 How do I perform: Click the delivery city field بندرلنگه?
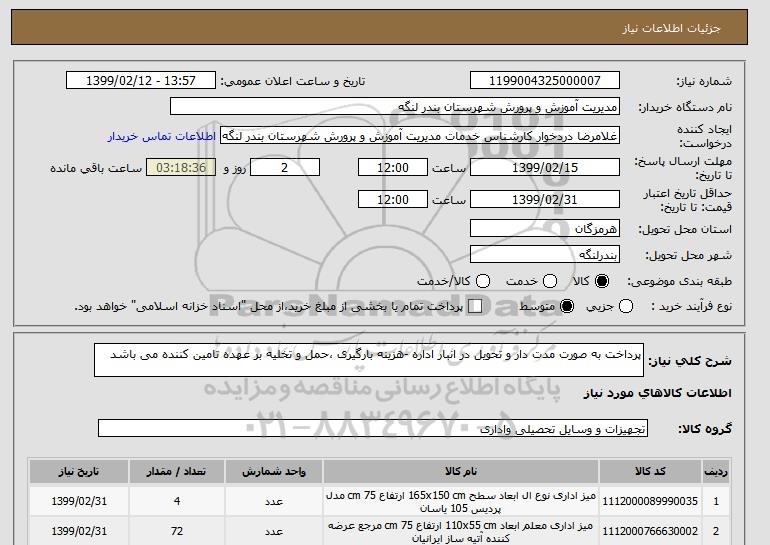click(545, 254)
